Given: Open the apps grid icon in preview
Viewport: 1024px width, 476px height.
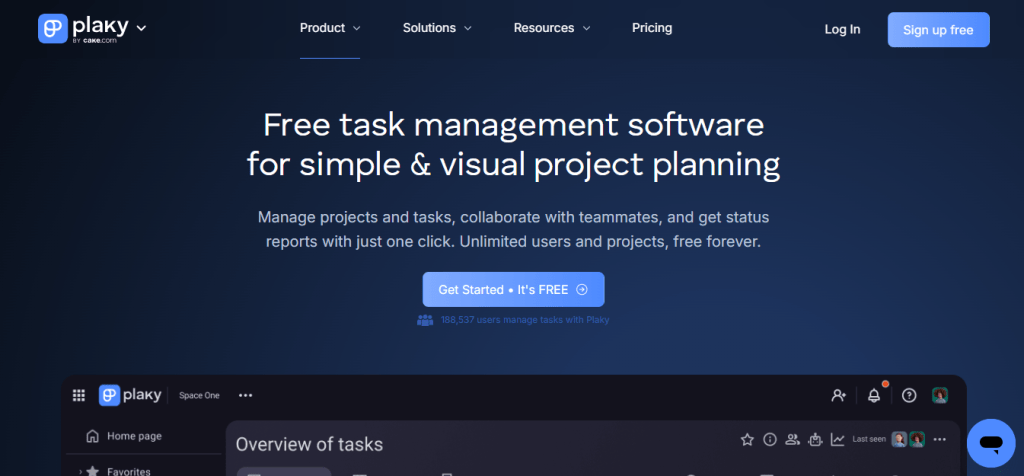Looking at the screenshot, I should tap(79, 395).
